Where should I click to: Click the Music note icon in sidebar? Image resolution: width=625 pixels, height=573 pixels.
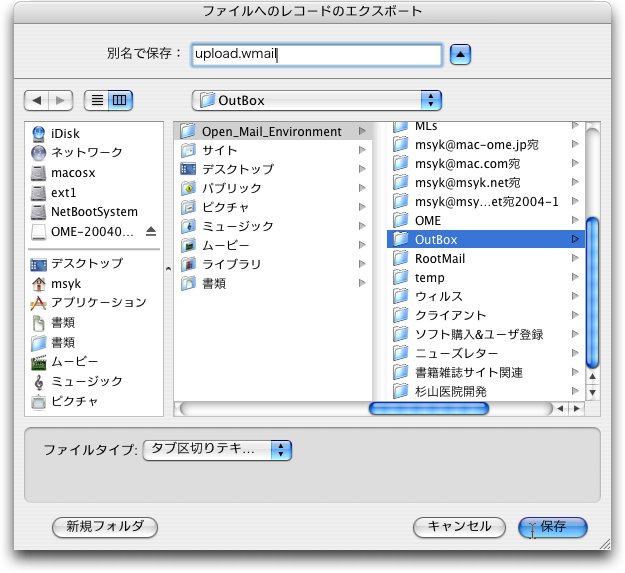pos(39,382)
